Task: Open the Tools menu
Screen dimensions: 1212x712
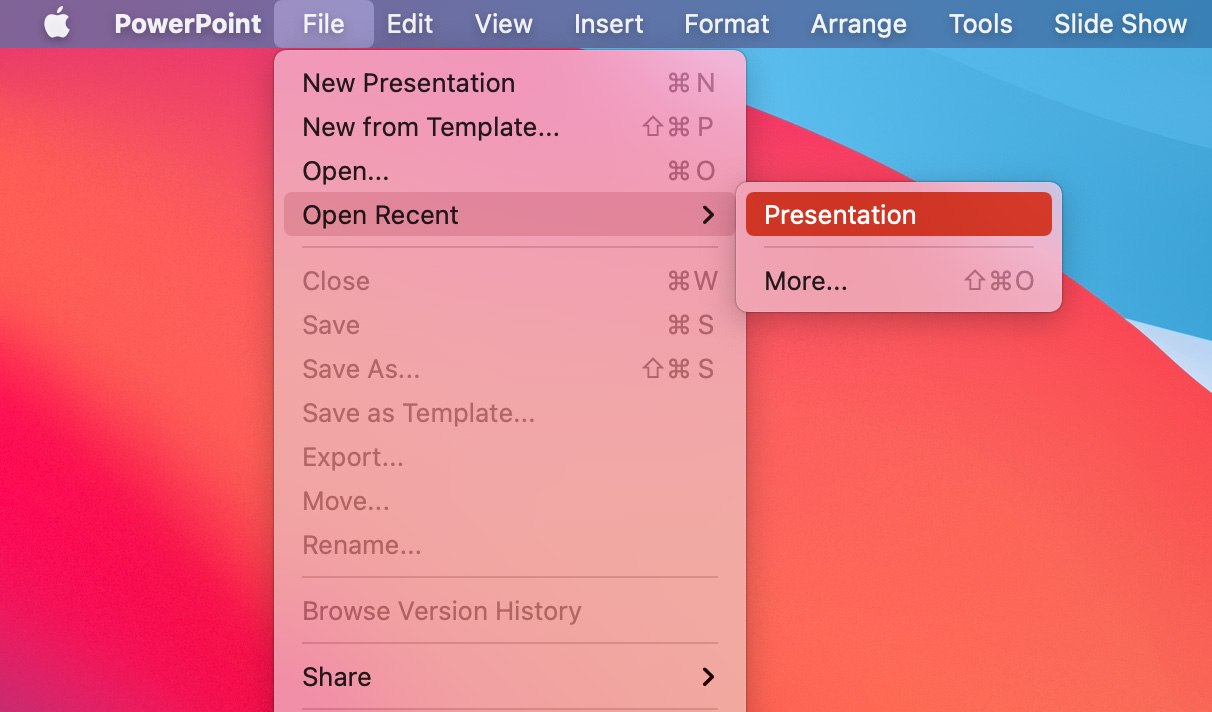Action: pyautogui.click(x=981, y=24)
